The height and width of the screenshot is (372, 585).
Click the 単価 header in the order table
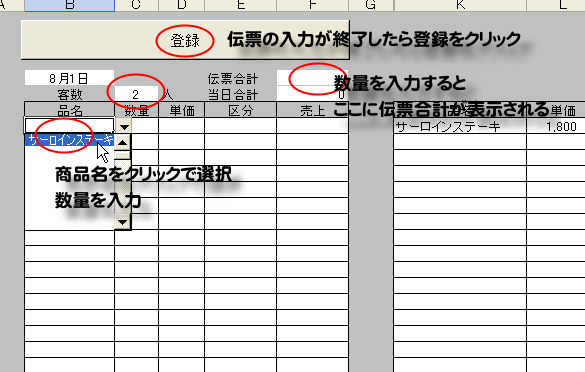pyautogui.click(x=182, y=110)
